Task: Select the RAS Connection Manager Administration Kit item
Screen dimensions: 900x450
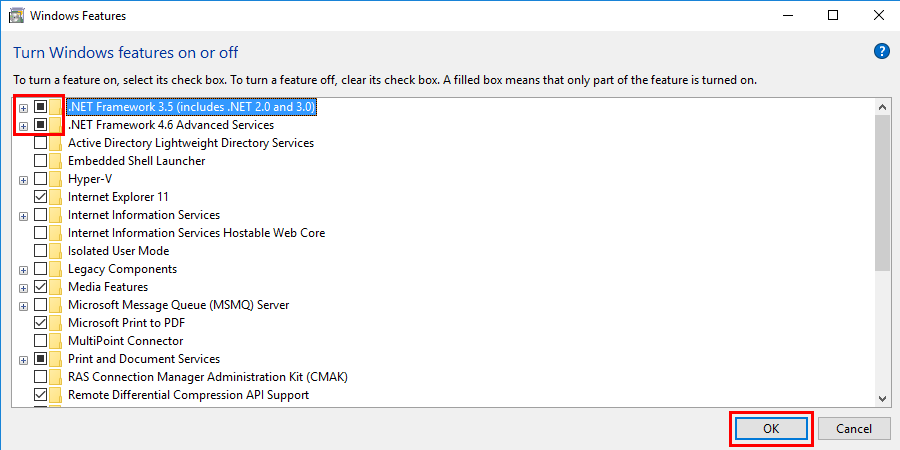Action: (208, 377)
